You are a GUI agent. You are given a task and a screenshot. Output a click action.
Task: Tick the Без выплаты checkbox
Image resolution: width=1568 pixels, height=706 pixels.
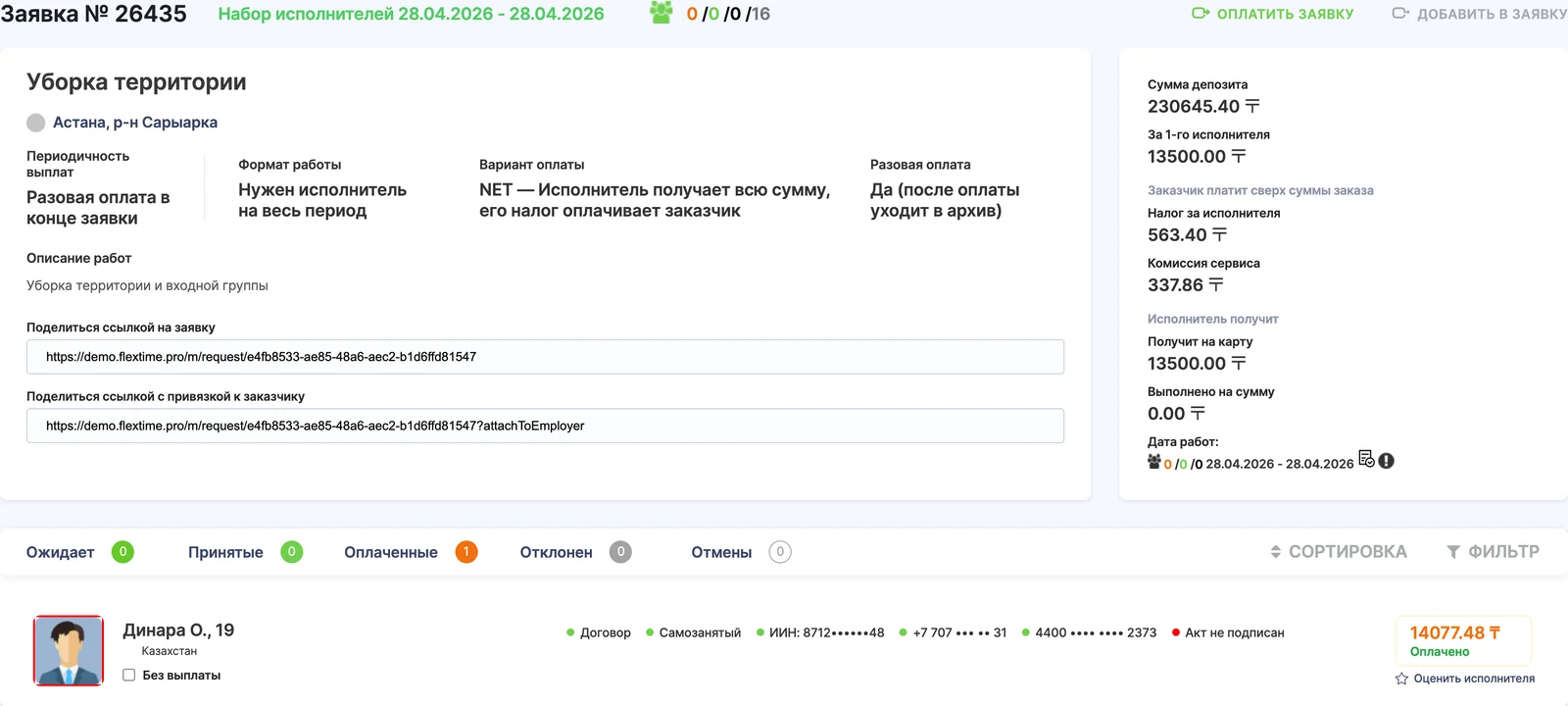coord(128,675)
